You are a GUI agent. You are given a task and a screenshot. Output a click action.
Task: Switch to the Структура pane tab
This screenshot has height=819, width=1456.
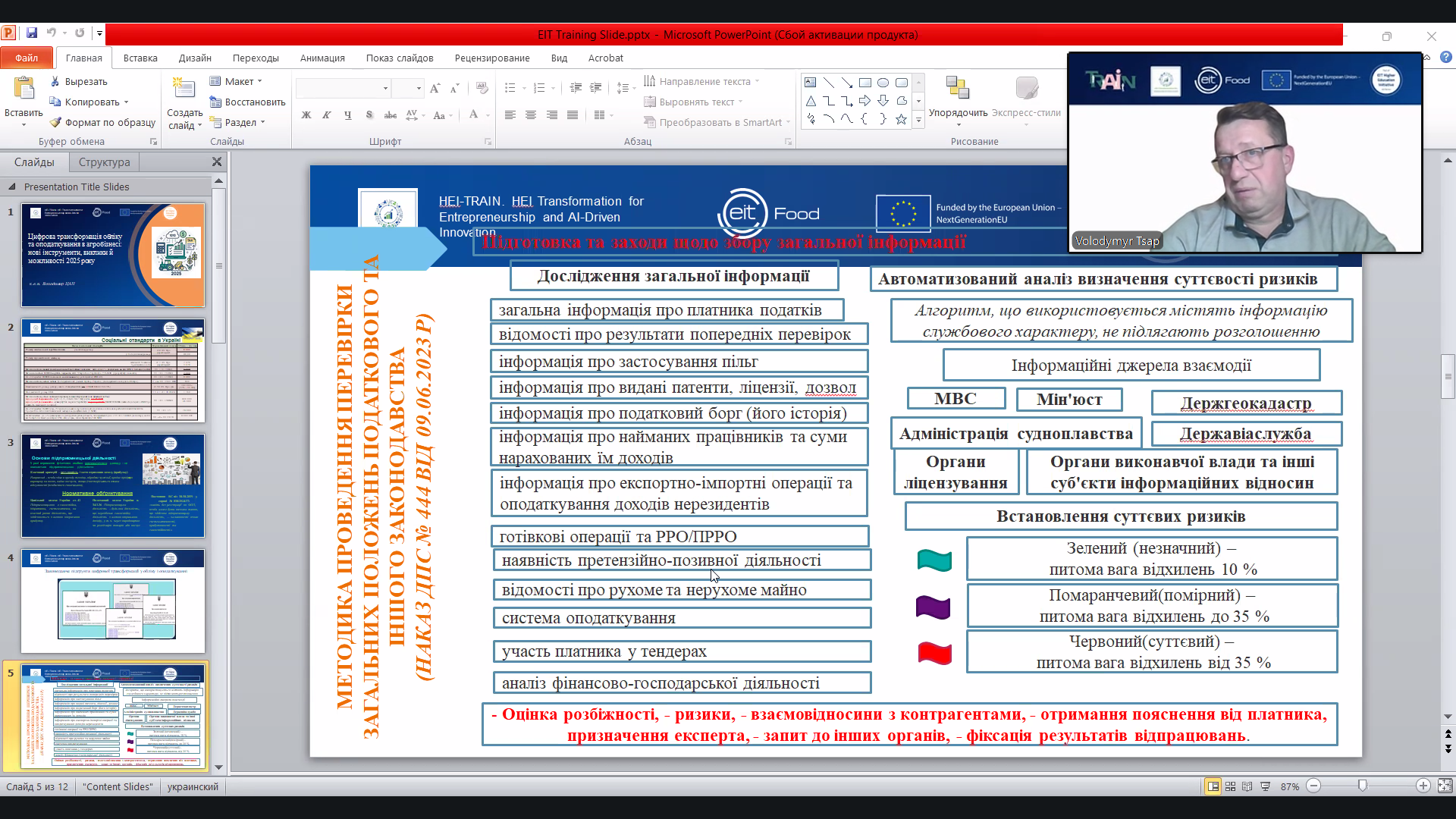[x=104, y=162]
